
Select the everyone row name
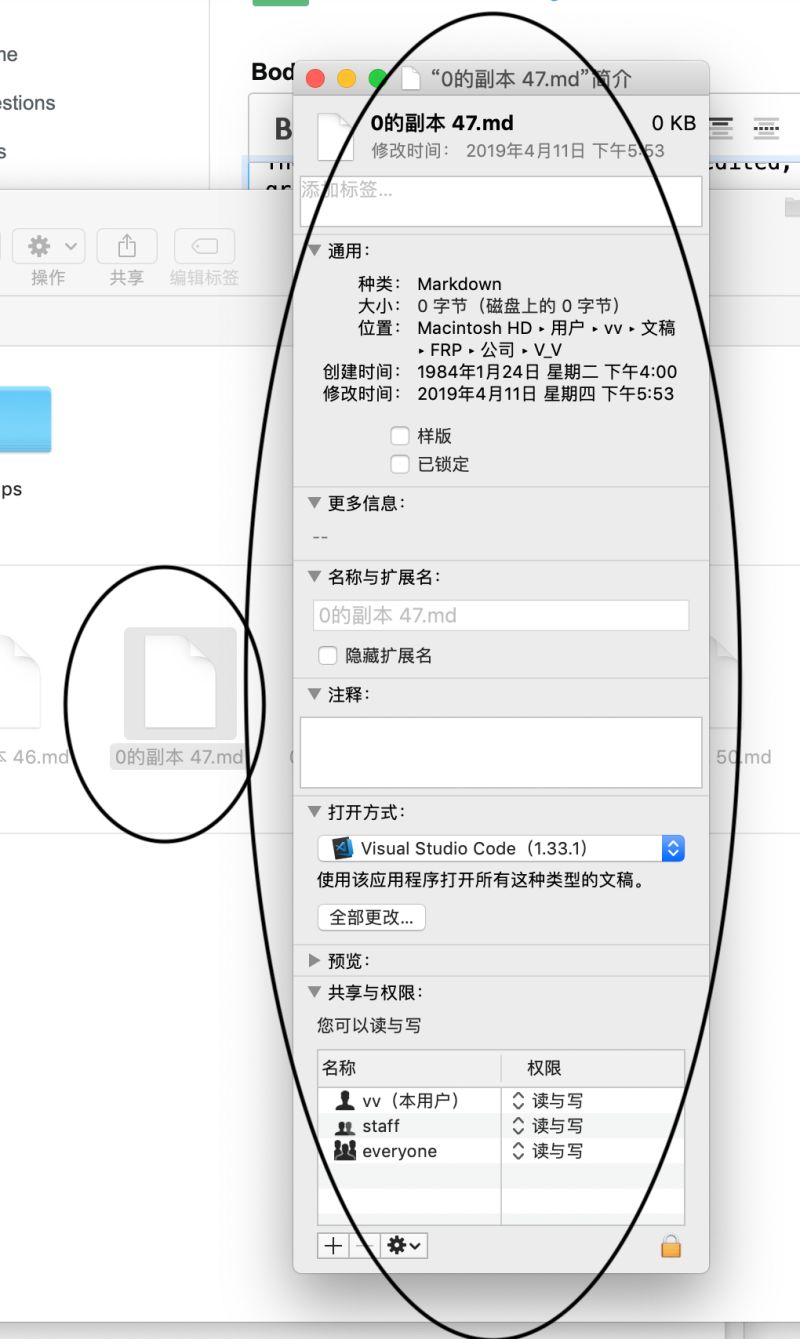tap(400, 1152)
